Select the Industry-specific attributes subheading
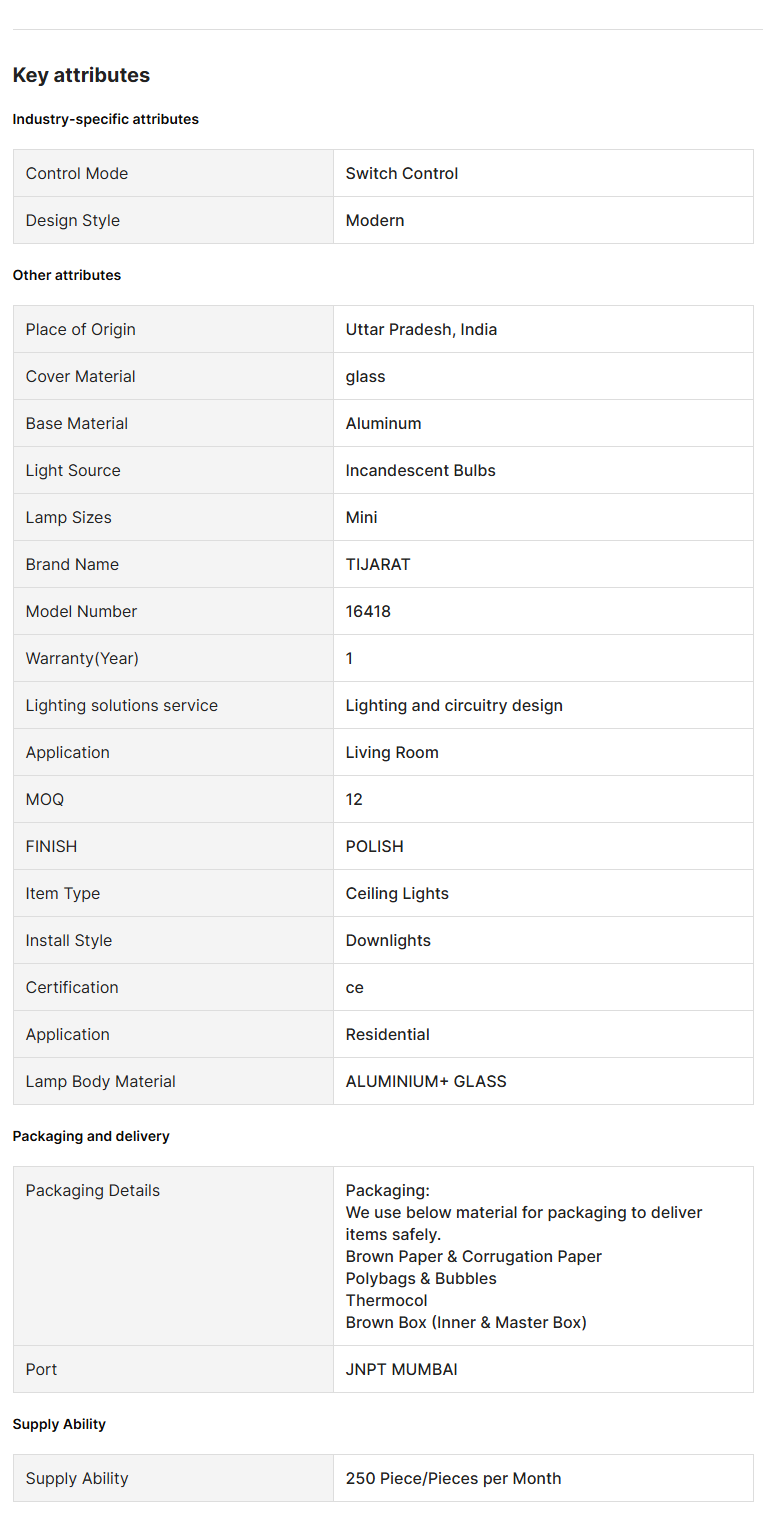 click(x=105, y=119)
